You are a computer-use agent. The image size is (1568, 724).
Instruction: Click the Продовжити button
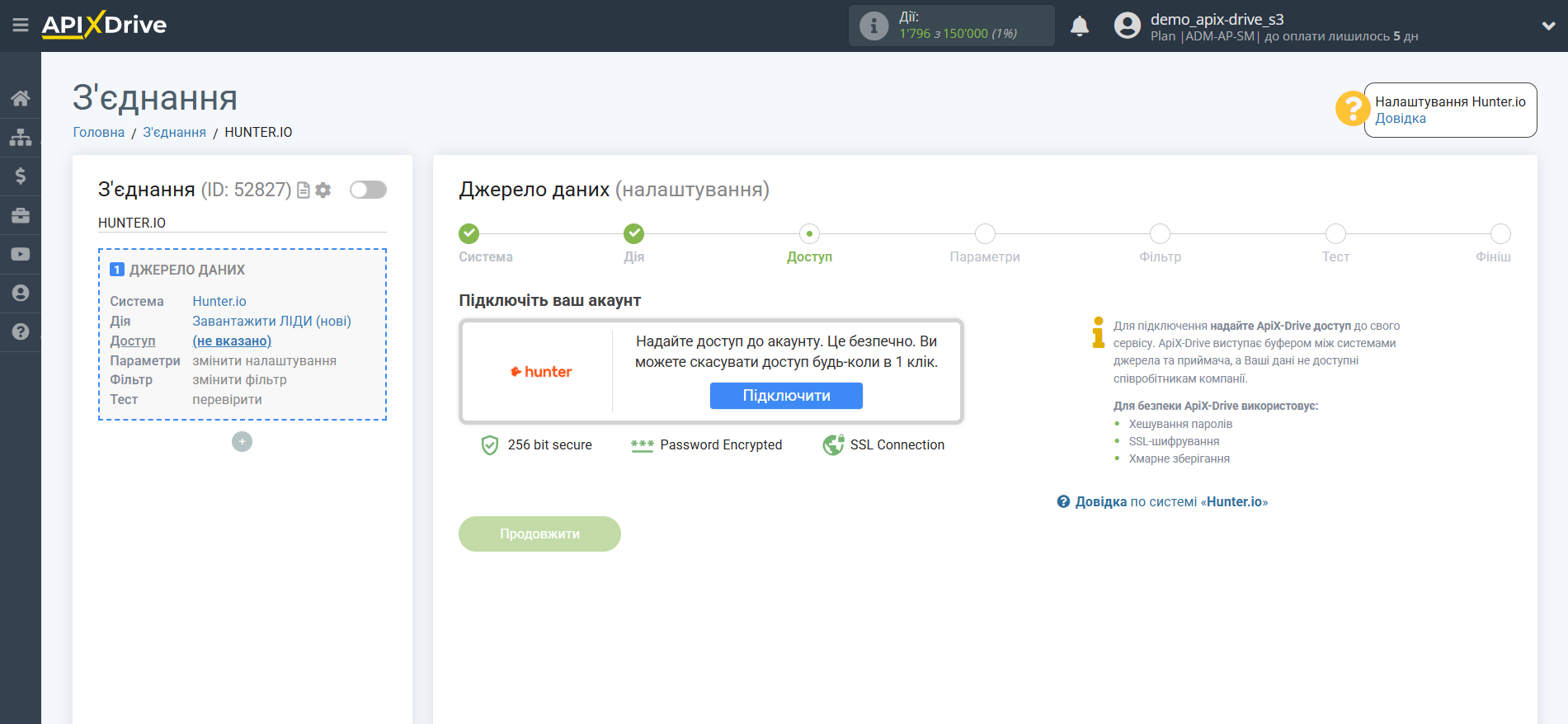coord(539,534)
